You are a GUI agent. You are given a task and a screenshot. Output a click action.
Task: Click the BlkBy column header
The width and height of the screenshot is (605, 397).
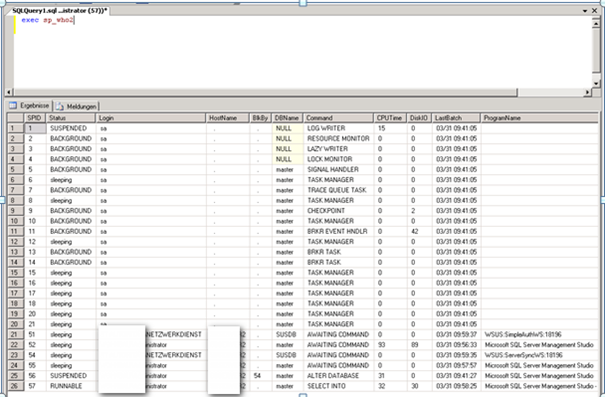click(260, 118)
